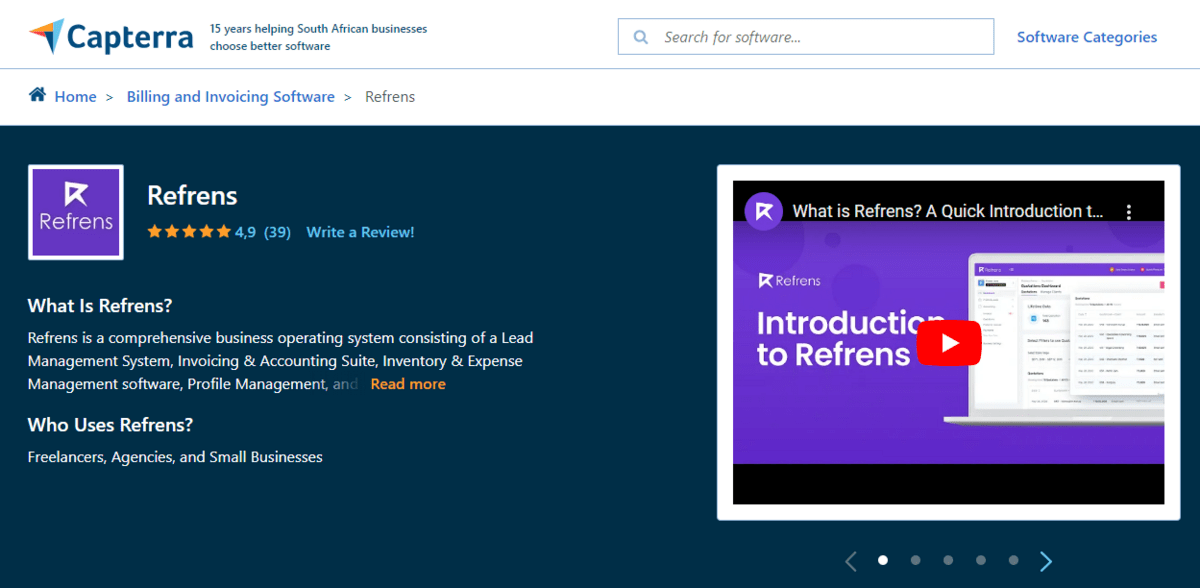Click the first star in the rating
The width and height of the screenshot is (1200, 588).
(x=156, y=231)
